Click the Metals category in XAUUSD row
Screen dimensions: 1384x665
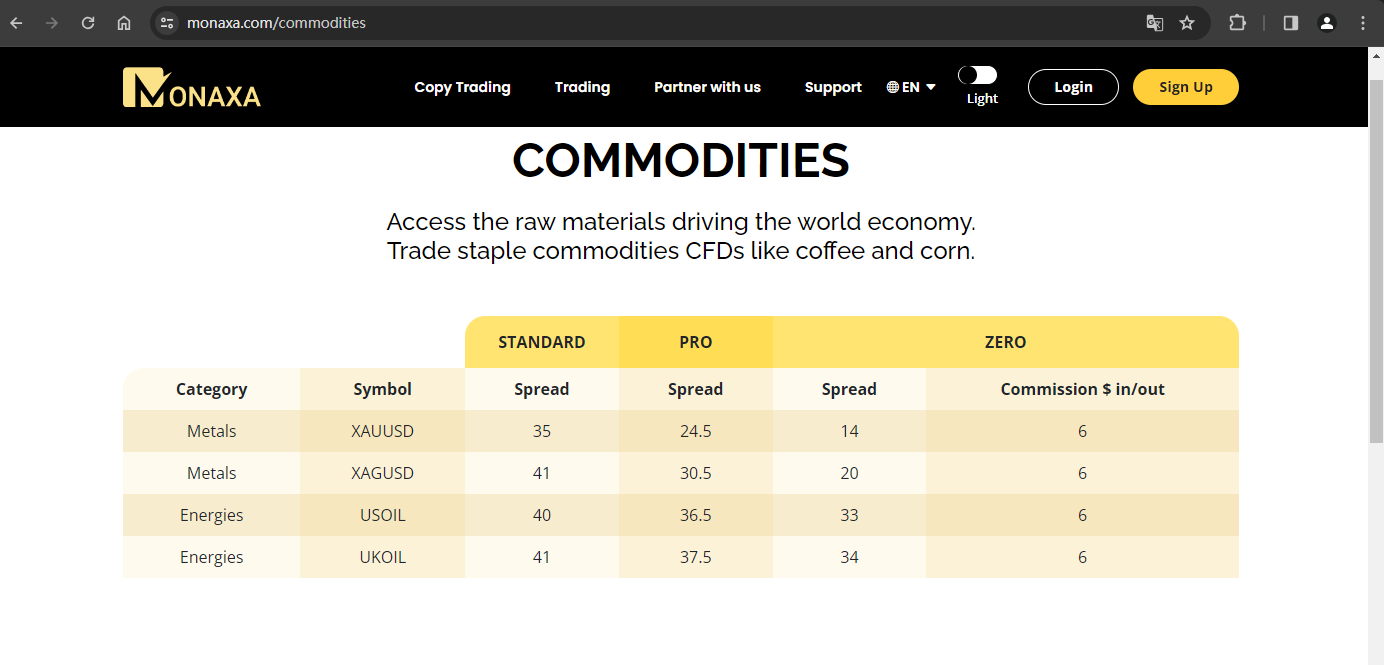(x=211, y=431)
